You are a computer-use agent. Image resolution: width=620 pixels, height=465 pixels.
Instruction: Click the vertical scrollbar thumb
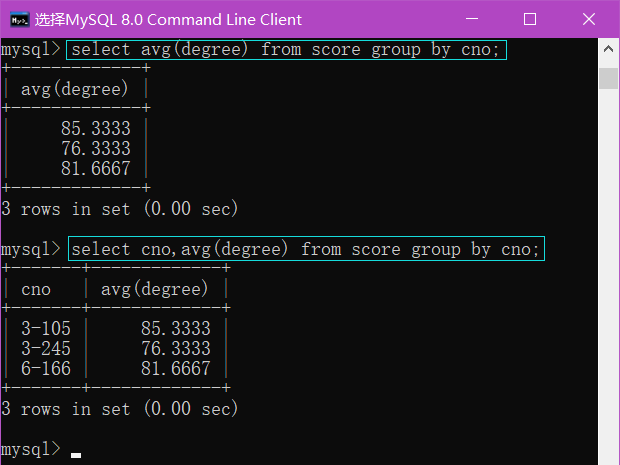point(608,78)
